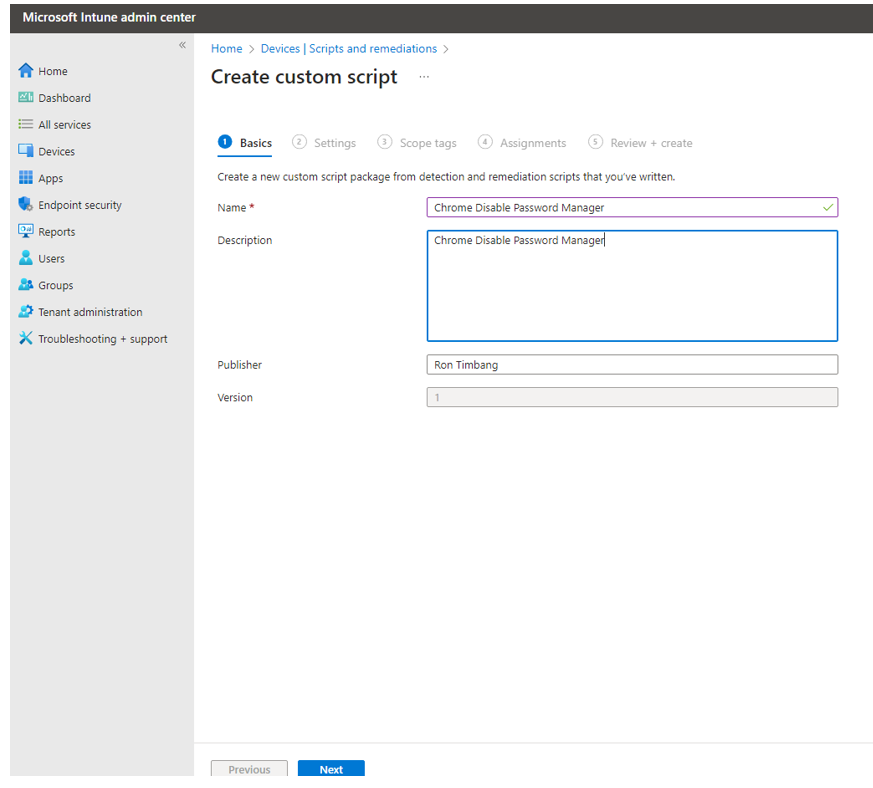This screenshot has width=873, height=788.
Task: Click the step 5 circle for Review + create
Action: click(595, 142)
